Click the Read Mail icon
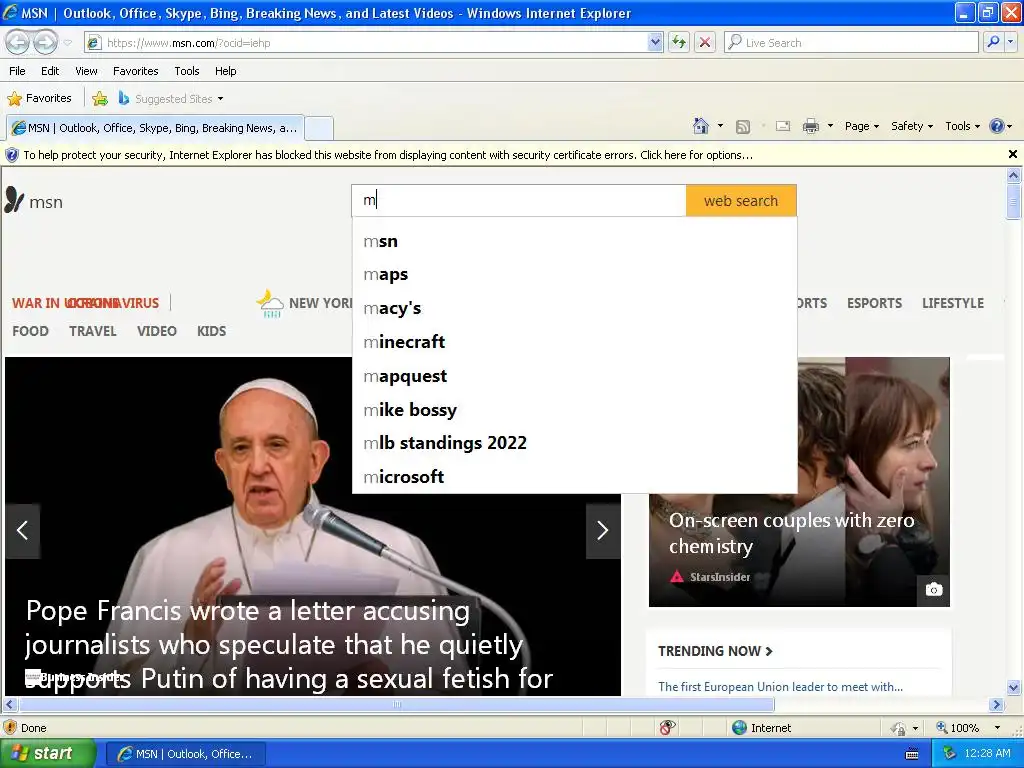This screenshot has height=768, width=1024. 783,126
